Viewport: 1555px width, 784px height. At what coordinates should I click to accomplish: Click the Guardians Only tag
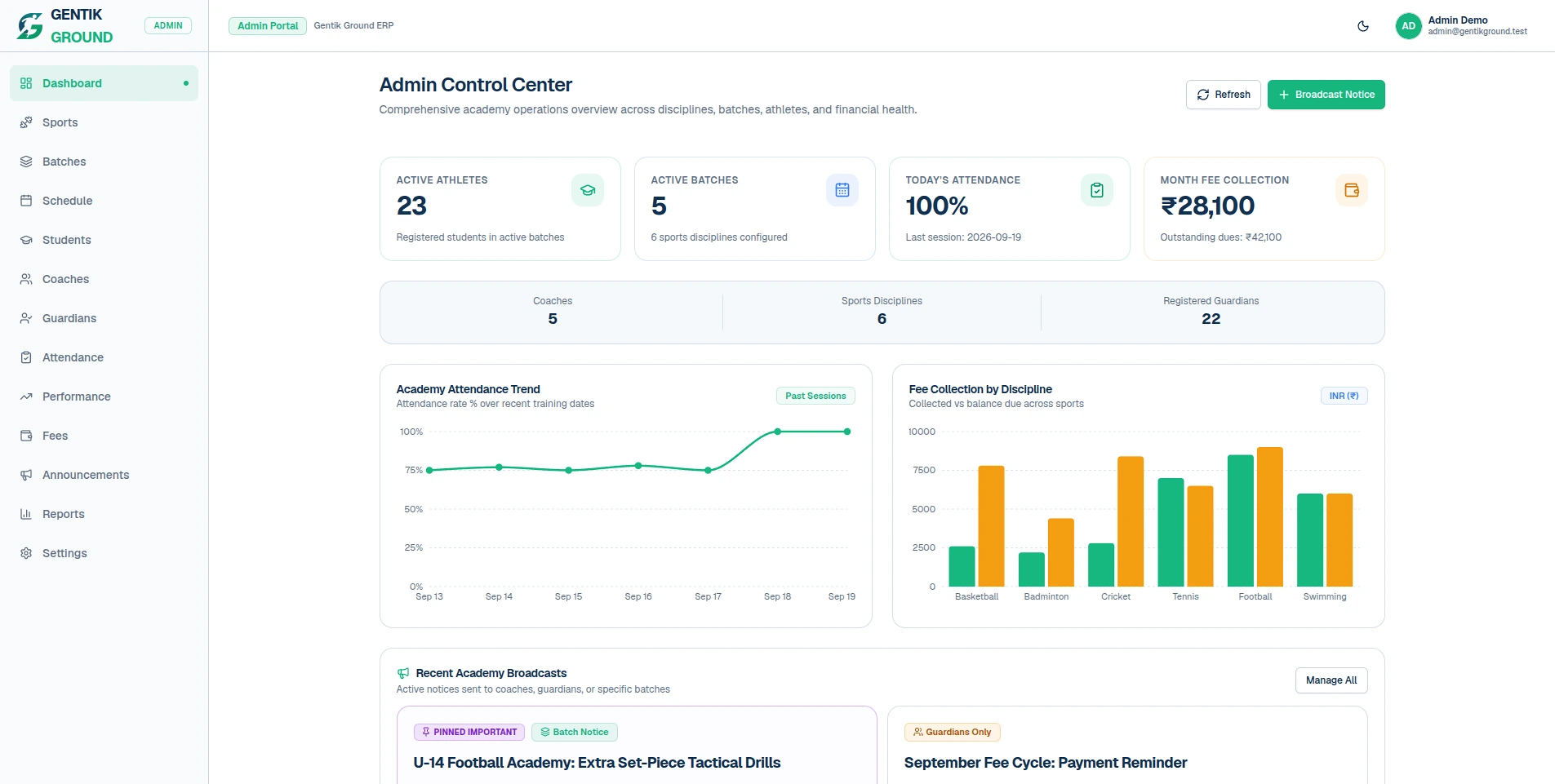pos(952,732)
